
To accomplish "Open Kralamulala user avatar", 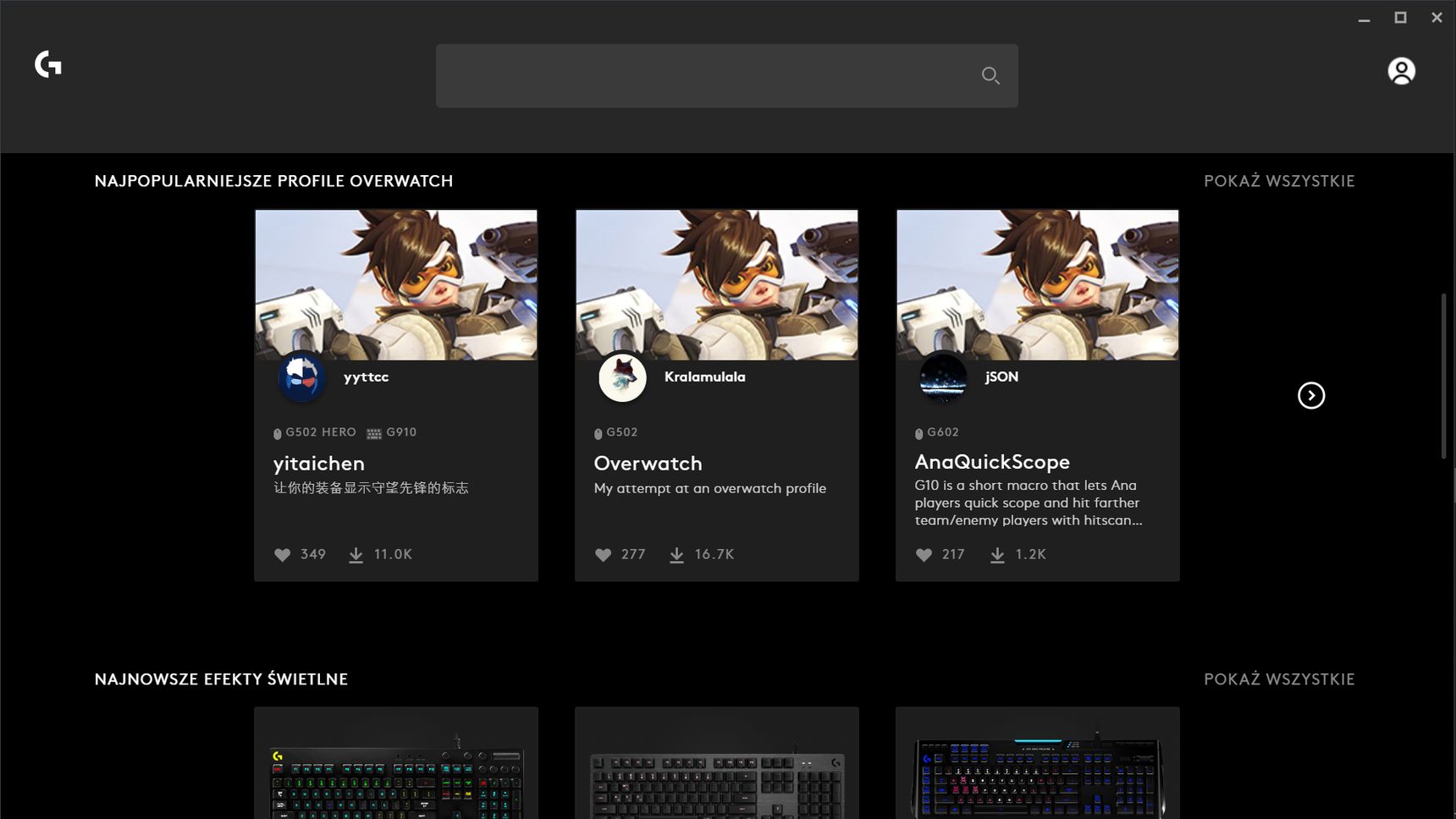I will [x=622, y=377].
